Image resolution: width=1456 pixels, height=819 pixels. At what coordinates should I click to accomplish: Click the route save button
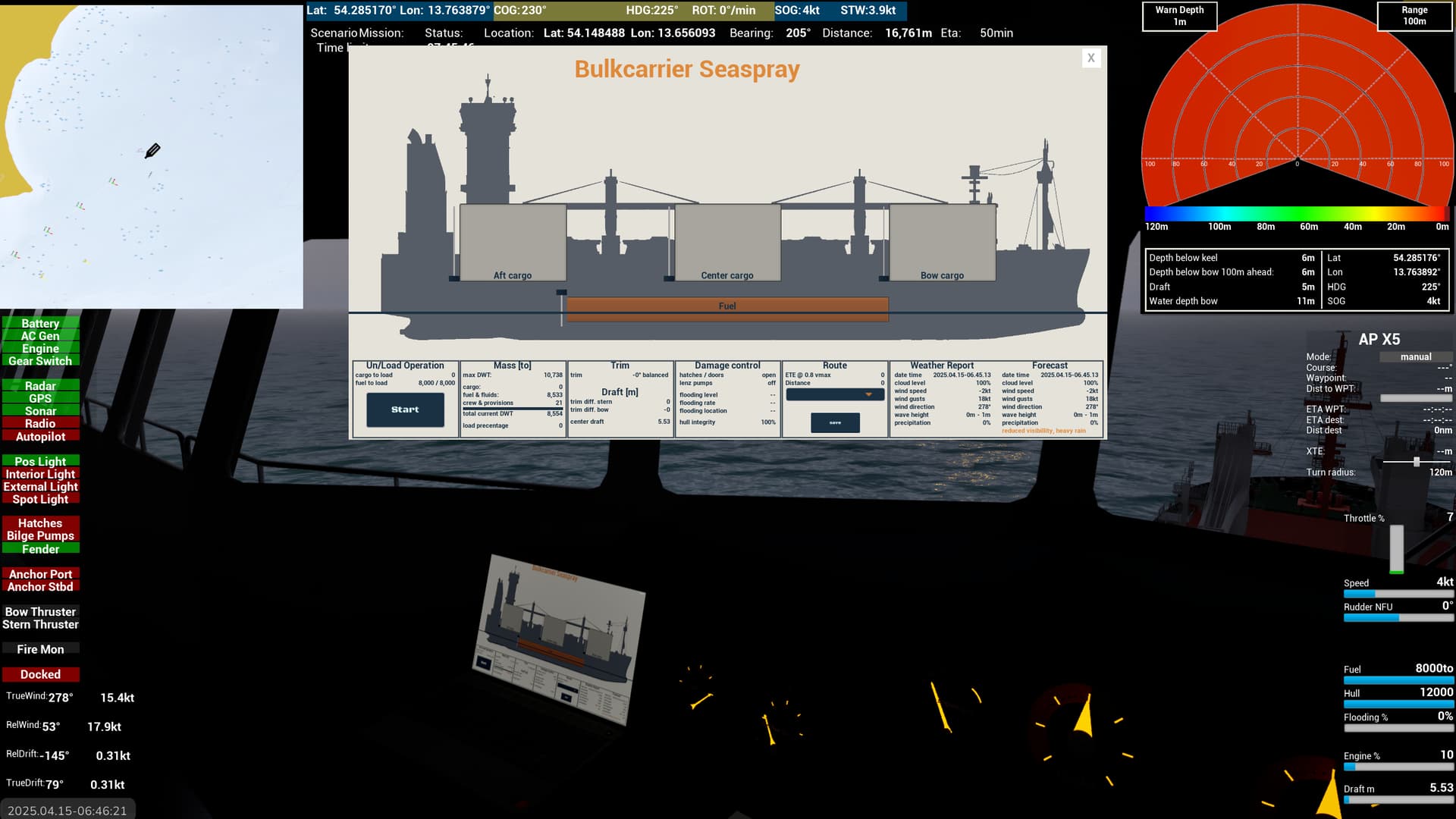[835, 422]
